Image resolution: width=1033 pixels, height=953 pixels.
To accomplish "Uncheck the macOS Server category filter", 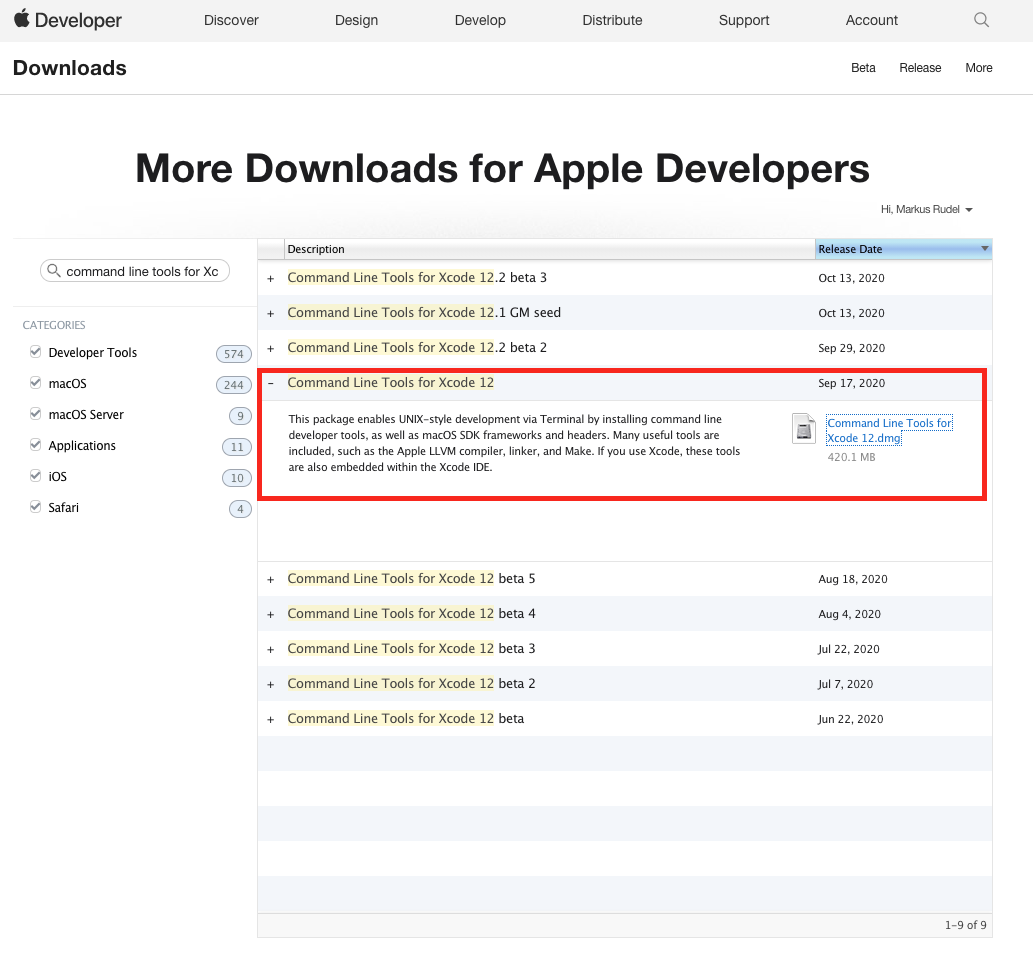I will [x=35, y=414].
